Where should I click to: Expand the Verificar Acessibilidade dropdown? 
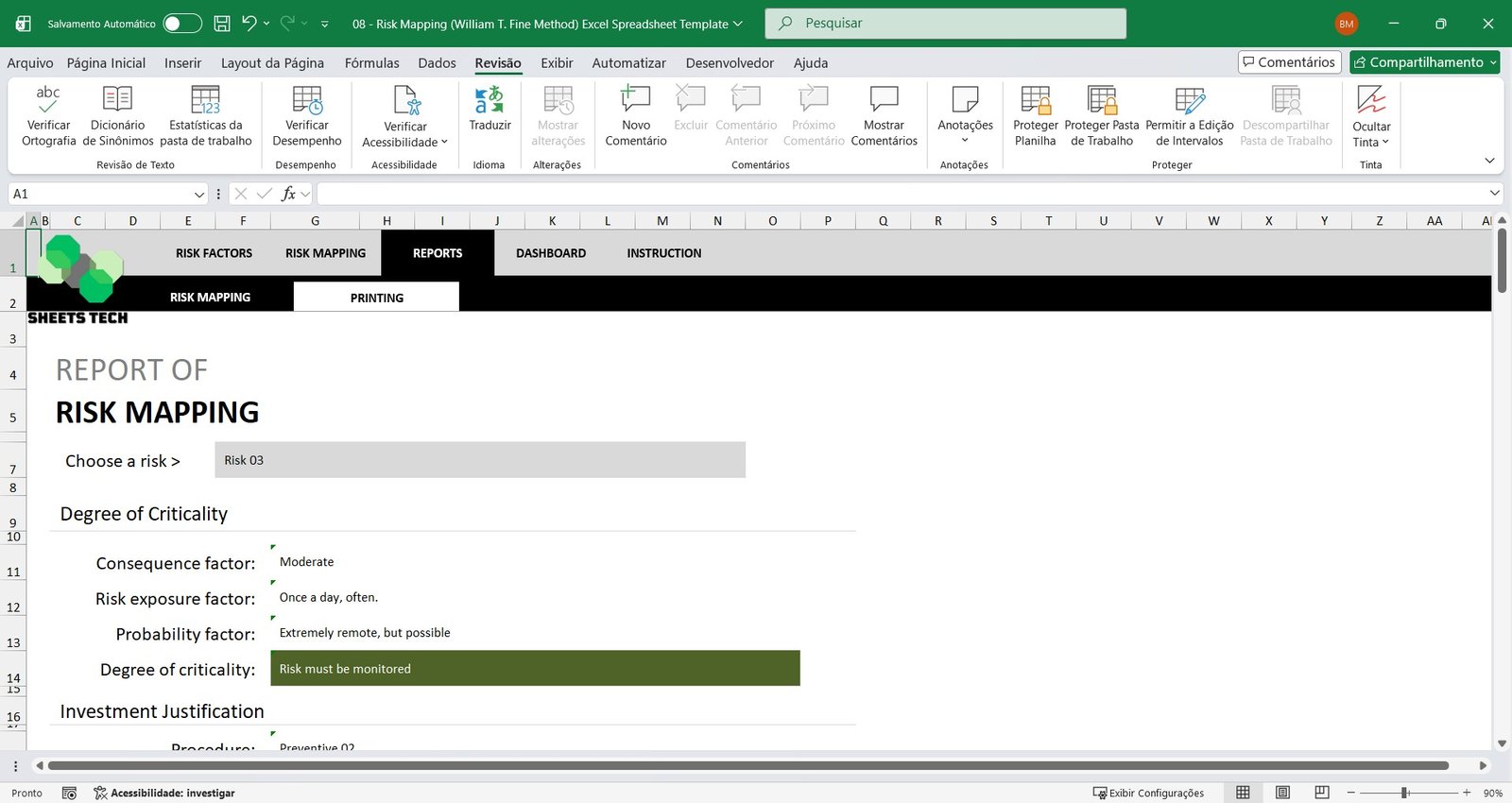click(x=444, y=143)
